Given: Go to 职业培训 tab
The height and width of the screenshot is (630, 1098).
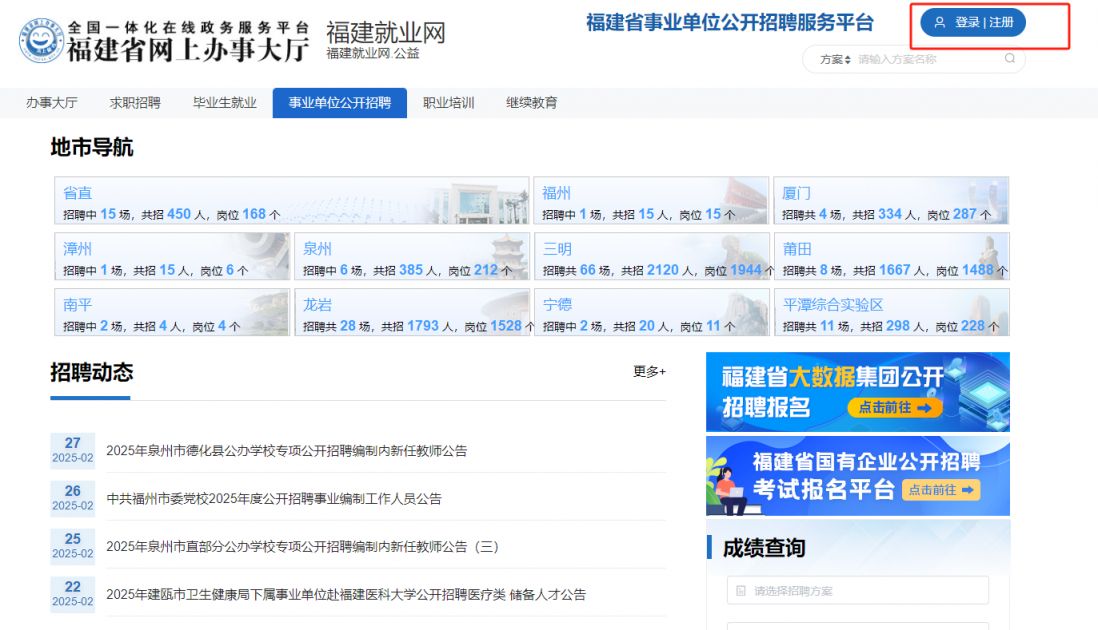Looking at the screenshot, I should pyautogui.click(x=448, y=103).
